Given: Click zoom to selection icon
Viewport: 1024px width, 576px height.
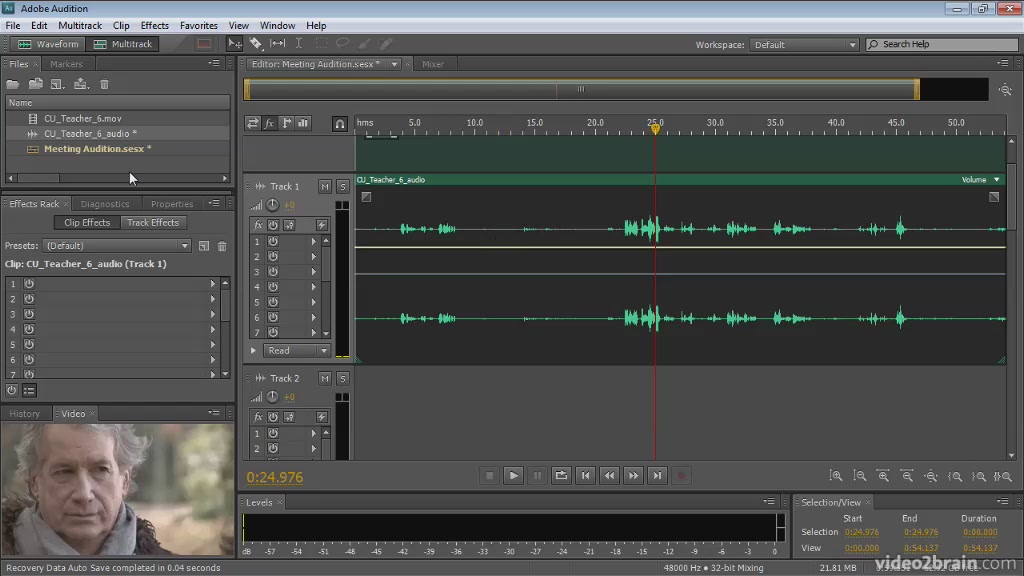Looking at the screenshot, I should (x=1003, y=476).
